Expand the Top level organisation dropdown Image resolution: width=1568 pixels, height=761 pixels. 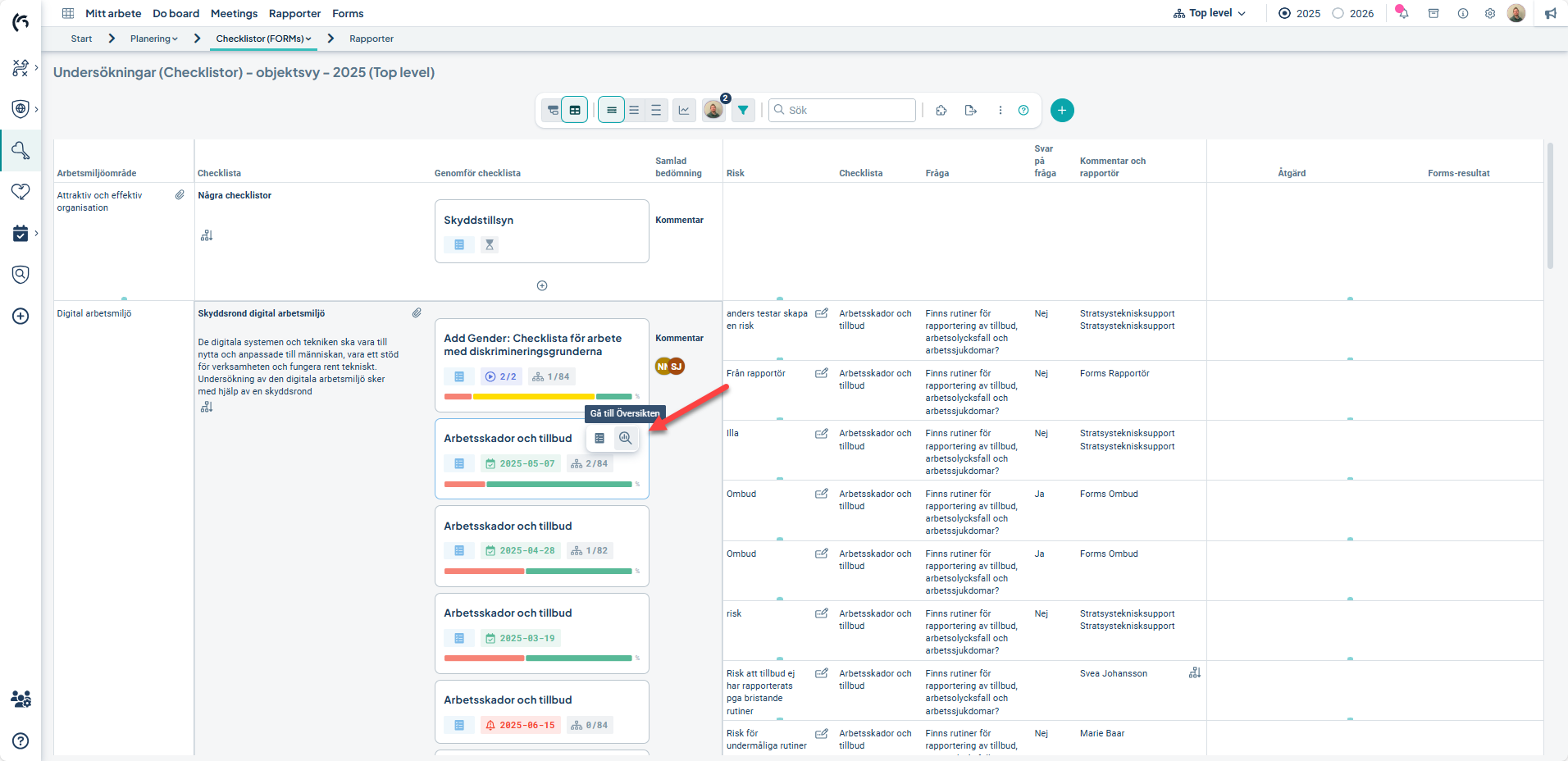pos(1210,13)
